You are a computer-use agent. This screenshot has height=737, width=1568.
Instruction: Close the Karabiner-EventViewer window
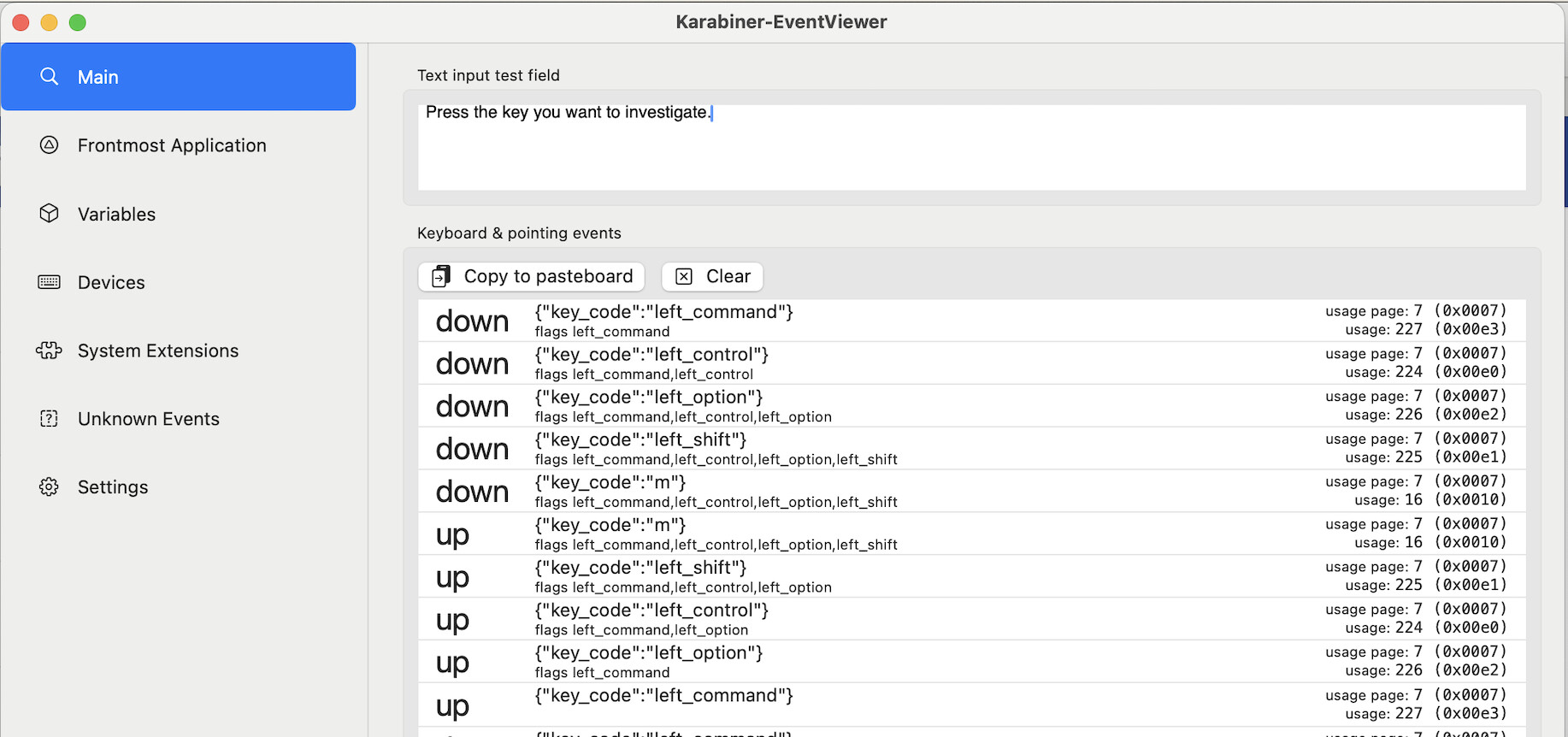click(21, 22)
